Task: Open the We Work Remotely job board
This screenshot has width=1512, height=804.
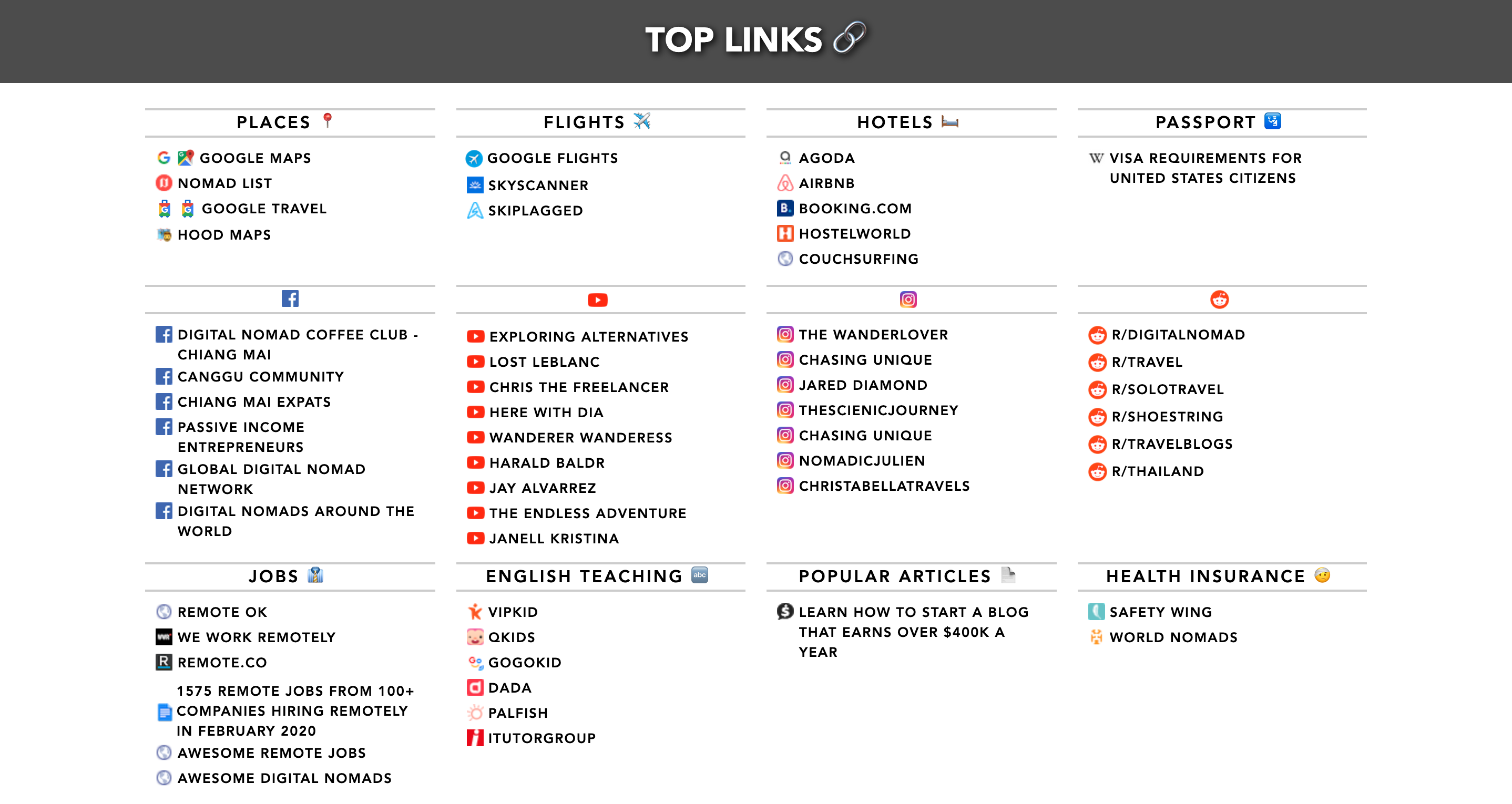Action: pos(256,637)
